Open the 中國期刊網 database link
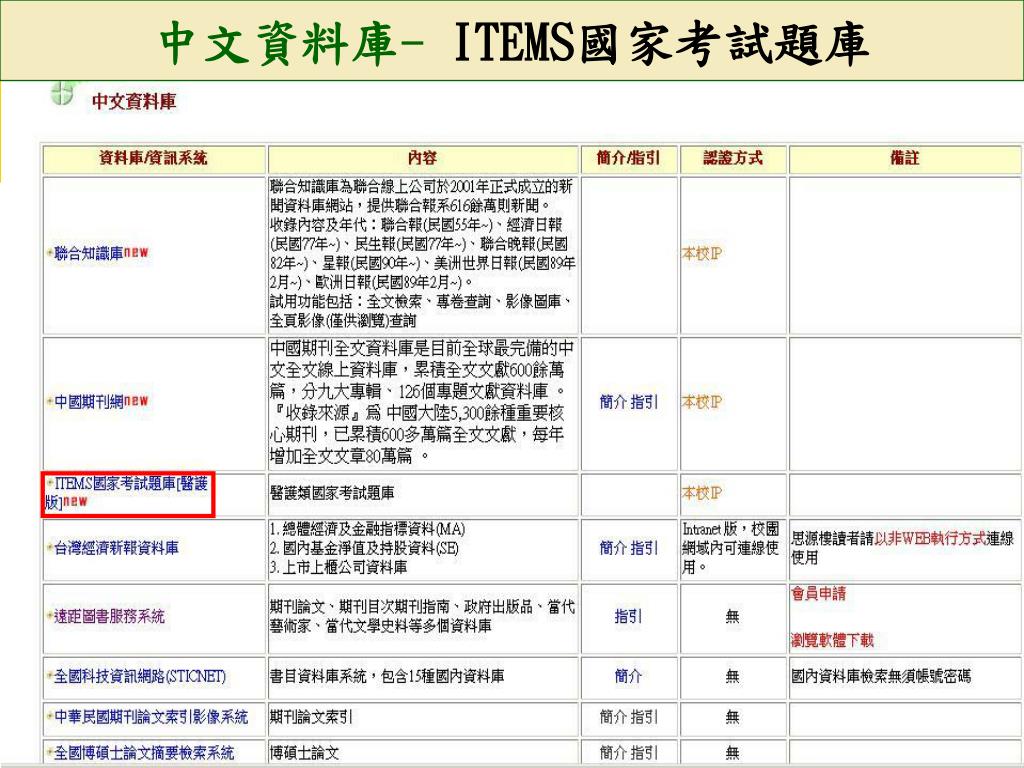 pyautogui.click(x=89, y=402)
